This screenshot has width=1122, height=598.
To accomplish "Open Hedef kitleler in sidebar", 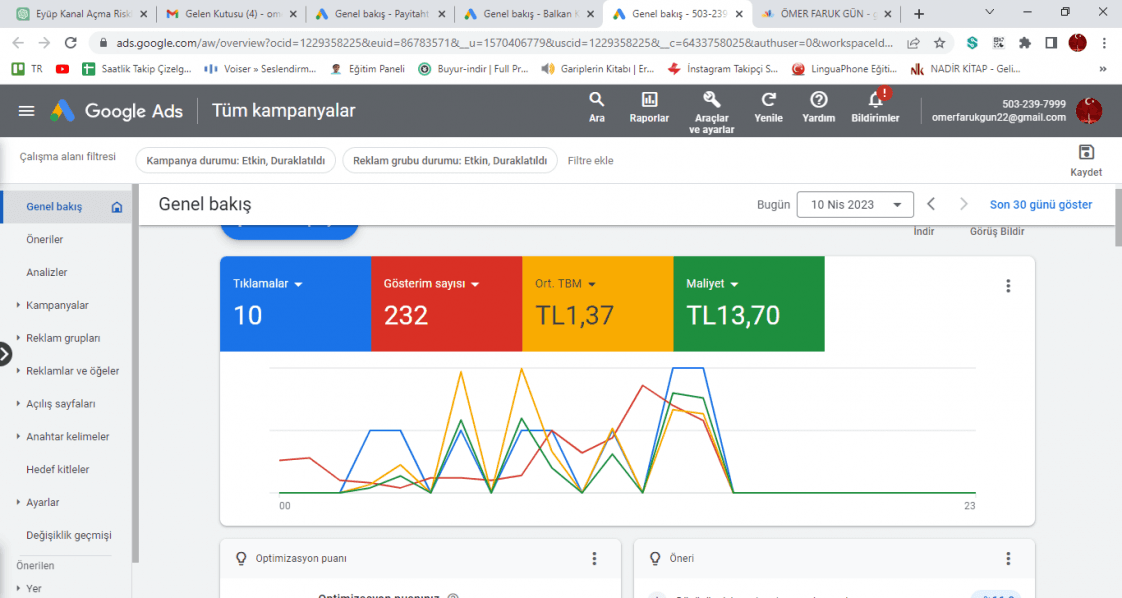I will 57,470.
